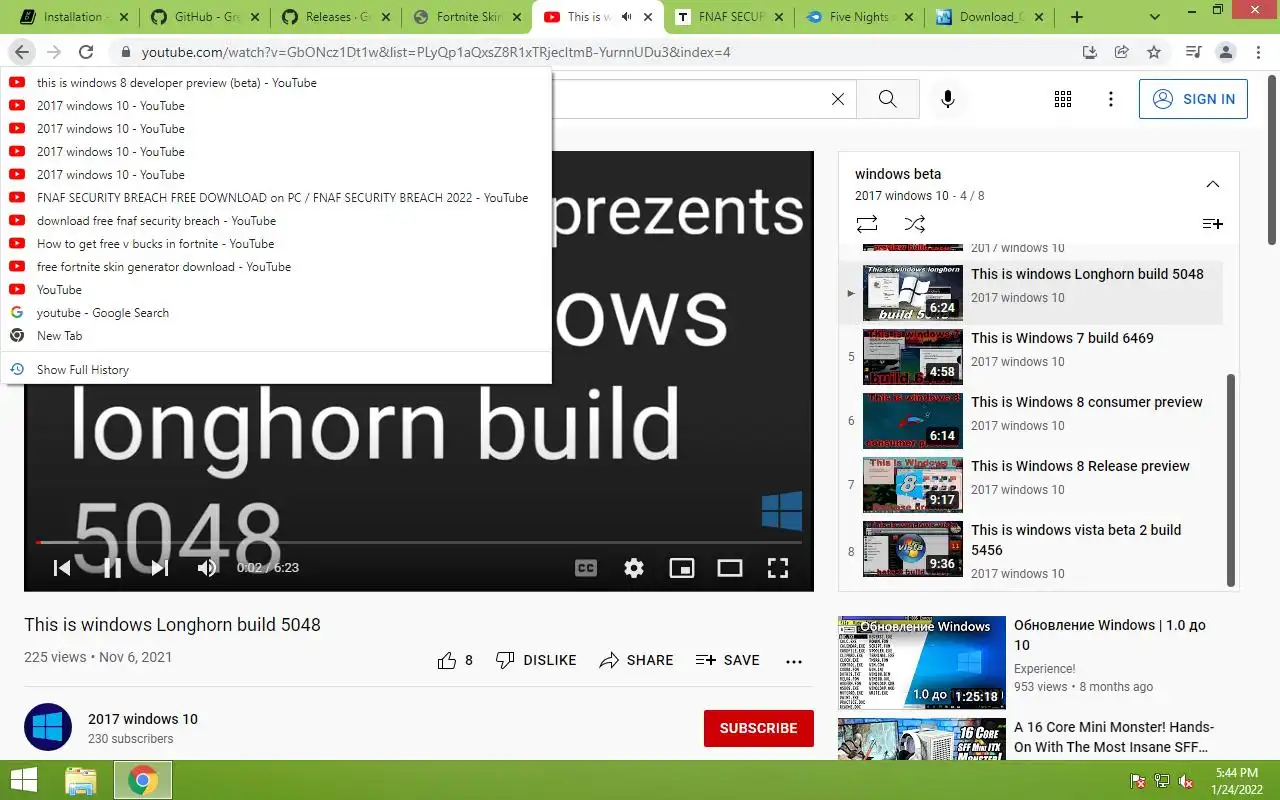The height and width of the screenshot is (800, 1280).
Task: Save the playlist with the add-to-list icon
Action: [1212, 224]
